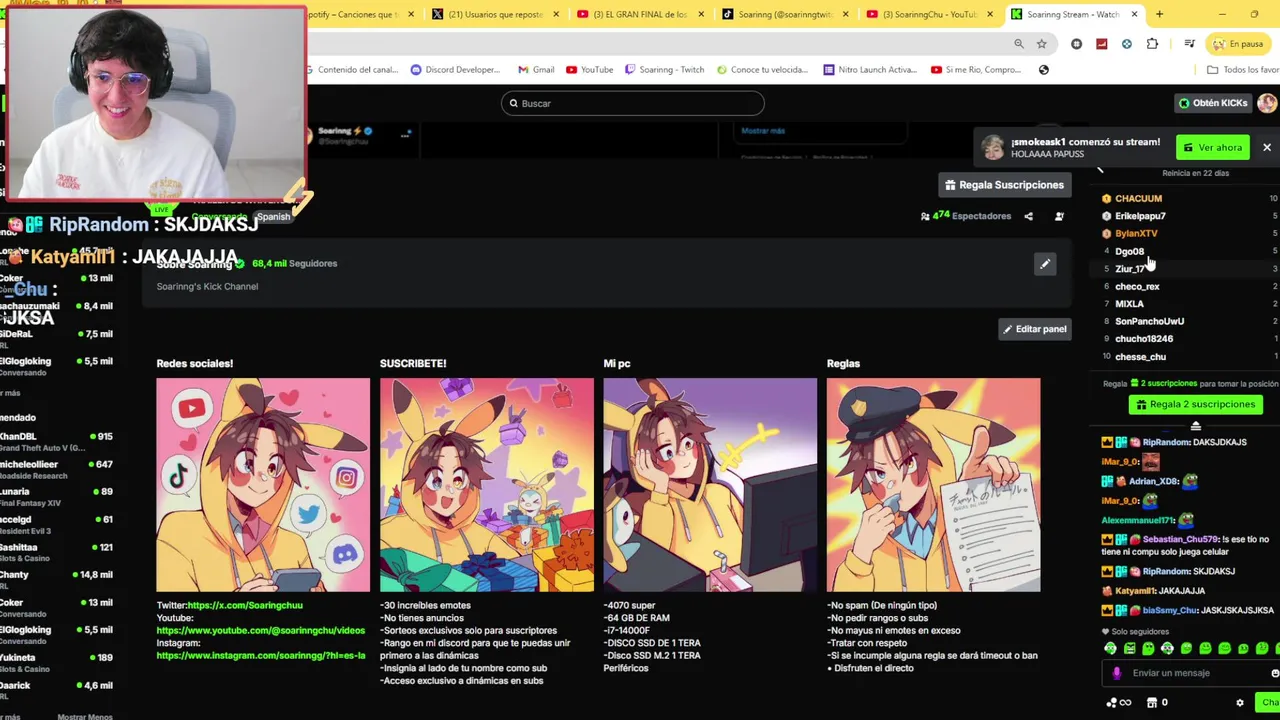Open the Obtén KICKs button
This screenshot has width=1280, height=720.
[x=1213, y=103]
